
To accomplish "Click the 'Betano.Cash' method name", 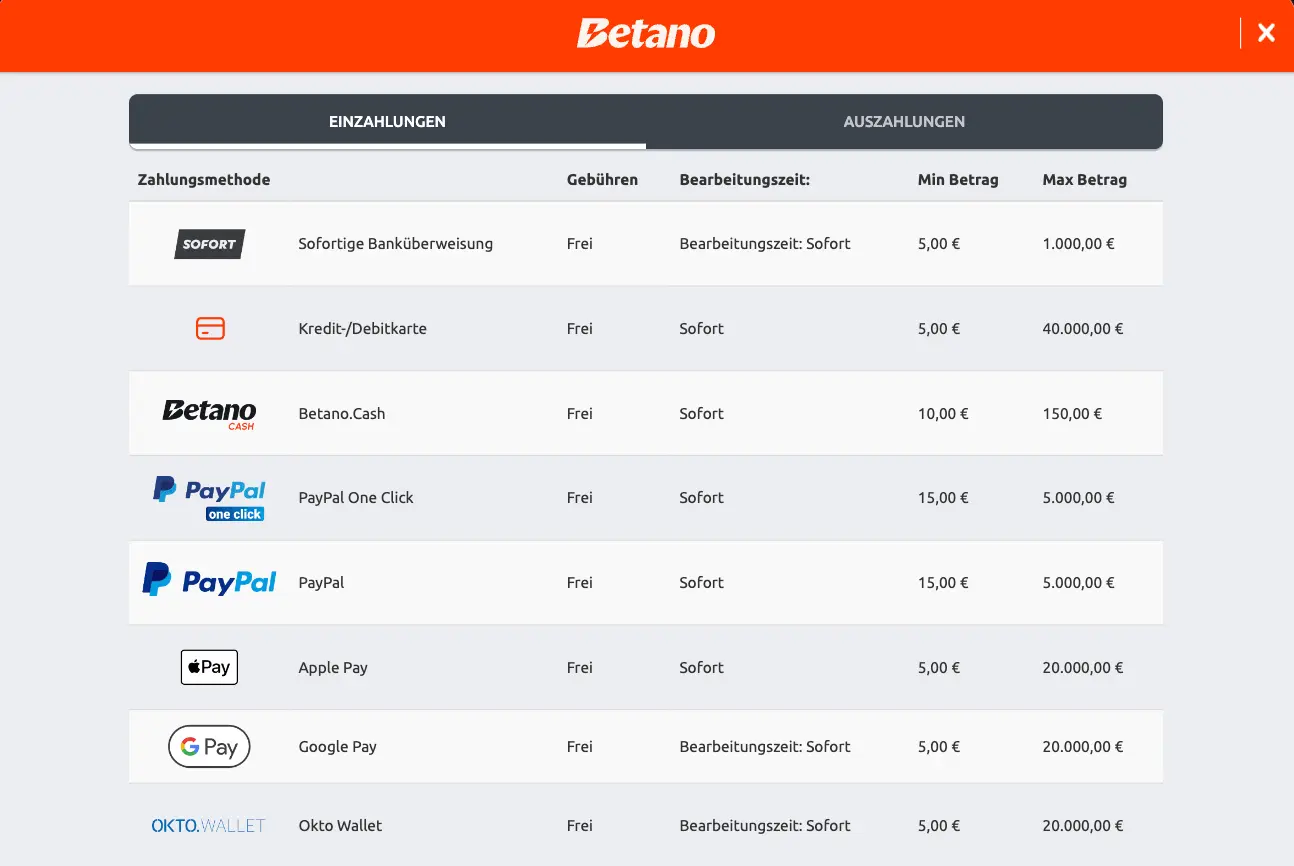I will point(341,413).
